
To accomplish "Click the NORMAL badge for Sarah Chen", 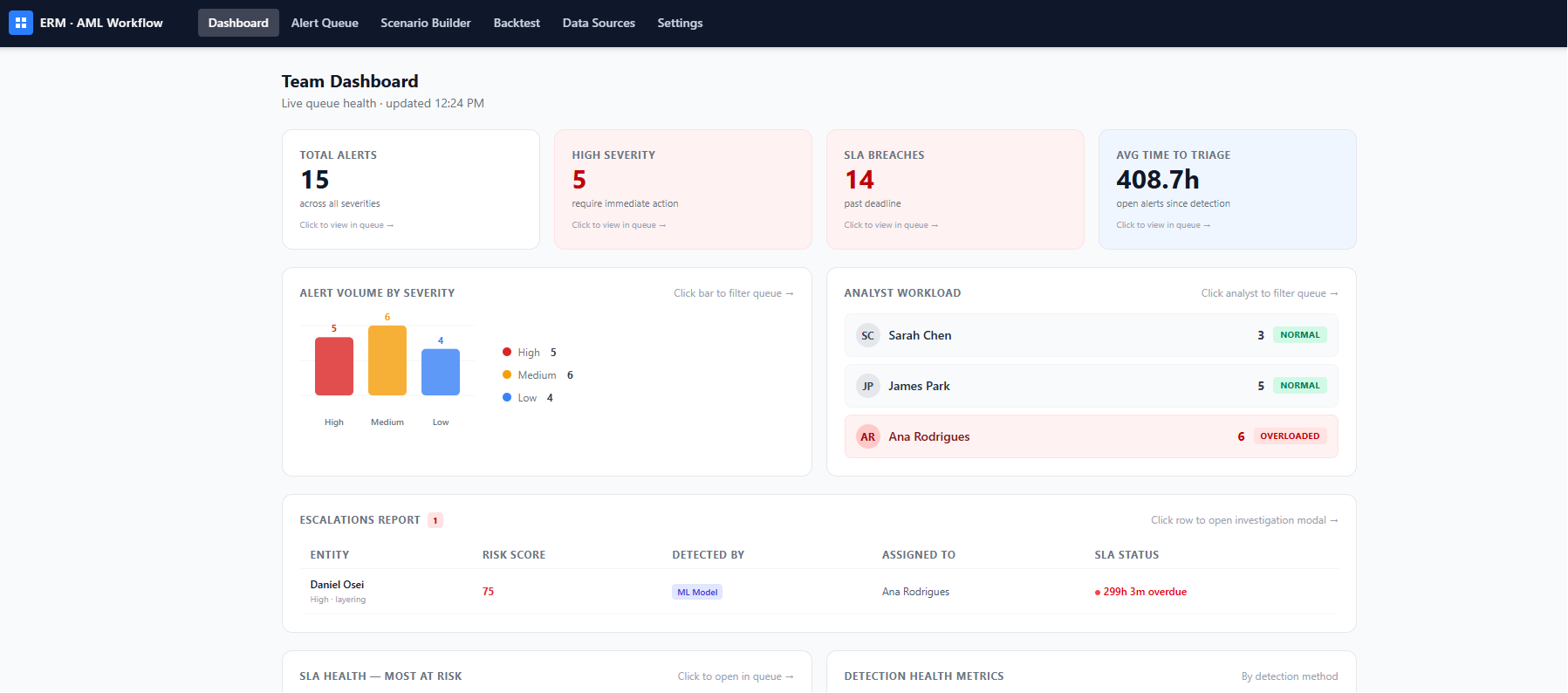I will (1299, 335).
